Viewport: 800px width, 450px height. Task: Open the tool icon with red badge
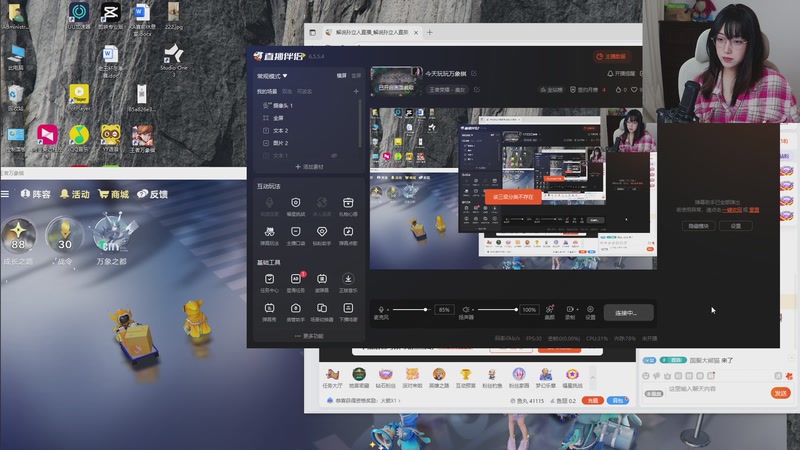[x=296, y=279]
